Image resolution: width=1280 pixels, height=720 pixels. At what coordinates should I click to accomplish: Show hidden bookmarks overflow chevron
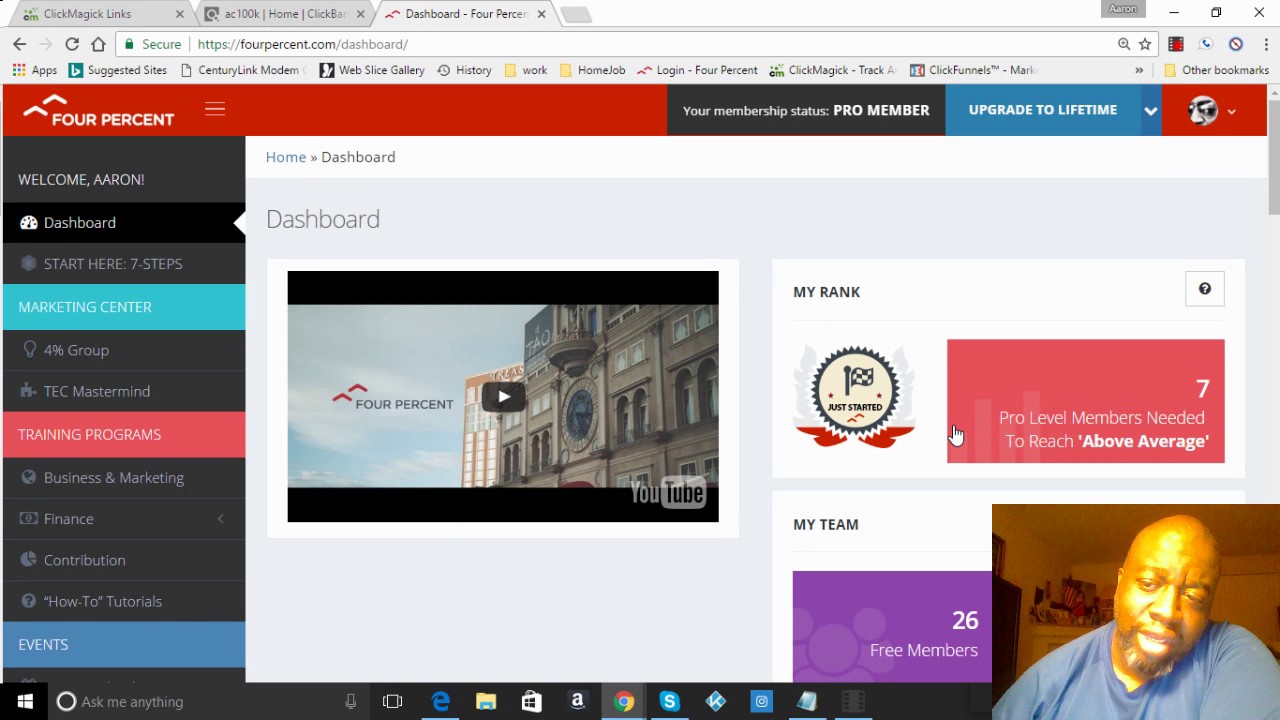click(x=1139, y=70)
